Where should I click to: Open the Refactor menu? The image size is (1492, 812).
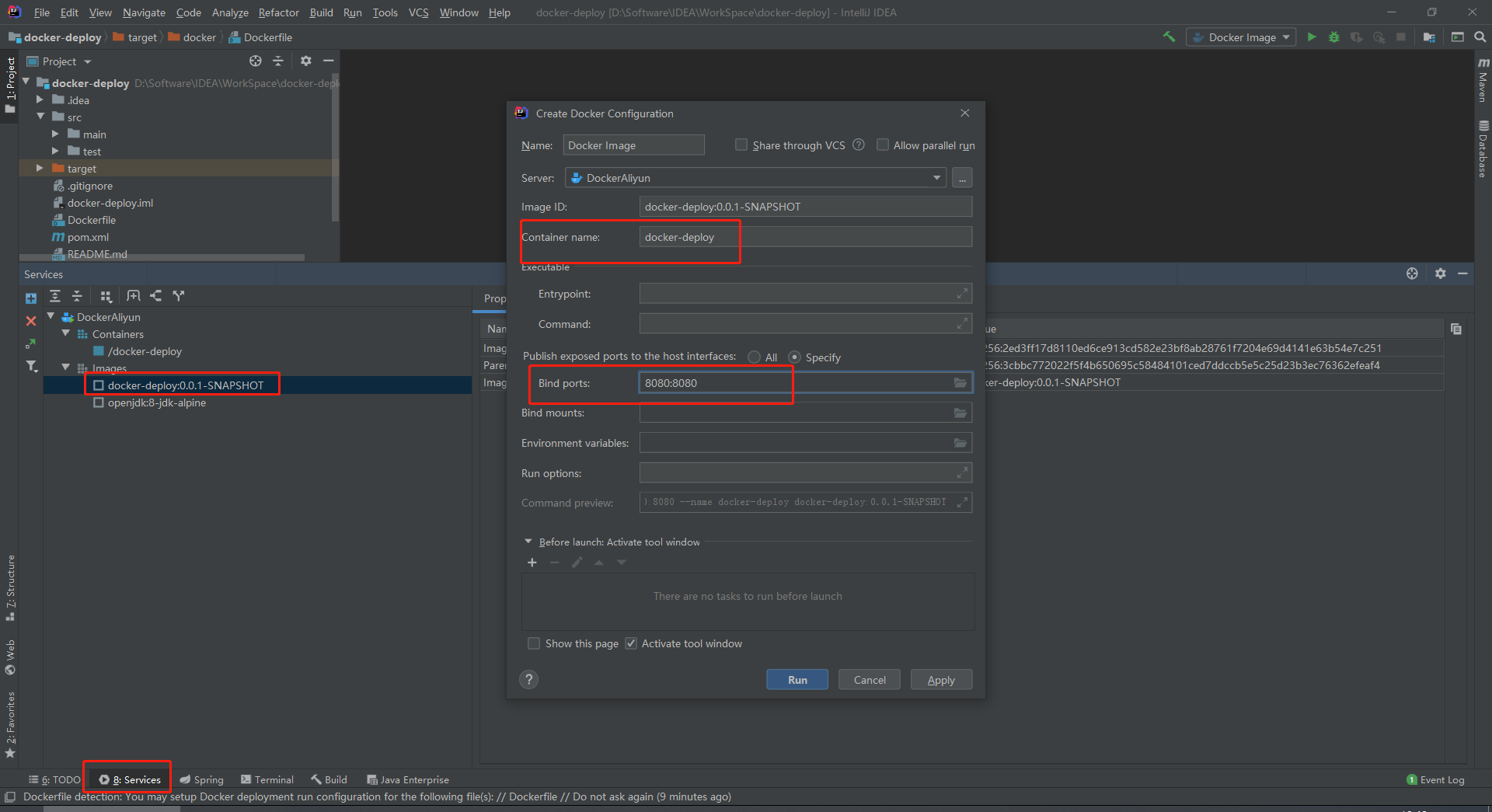point(278,12)
